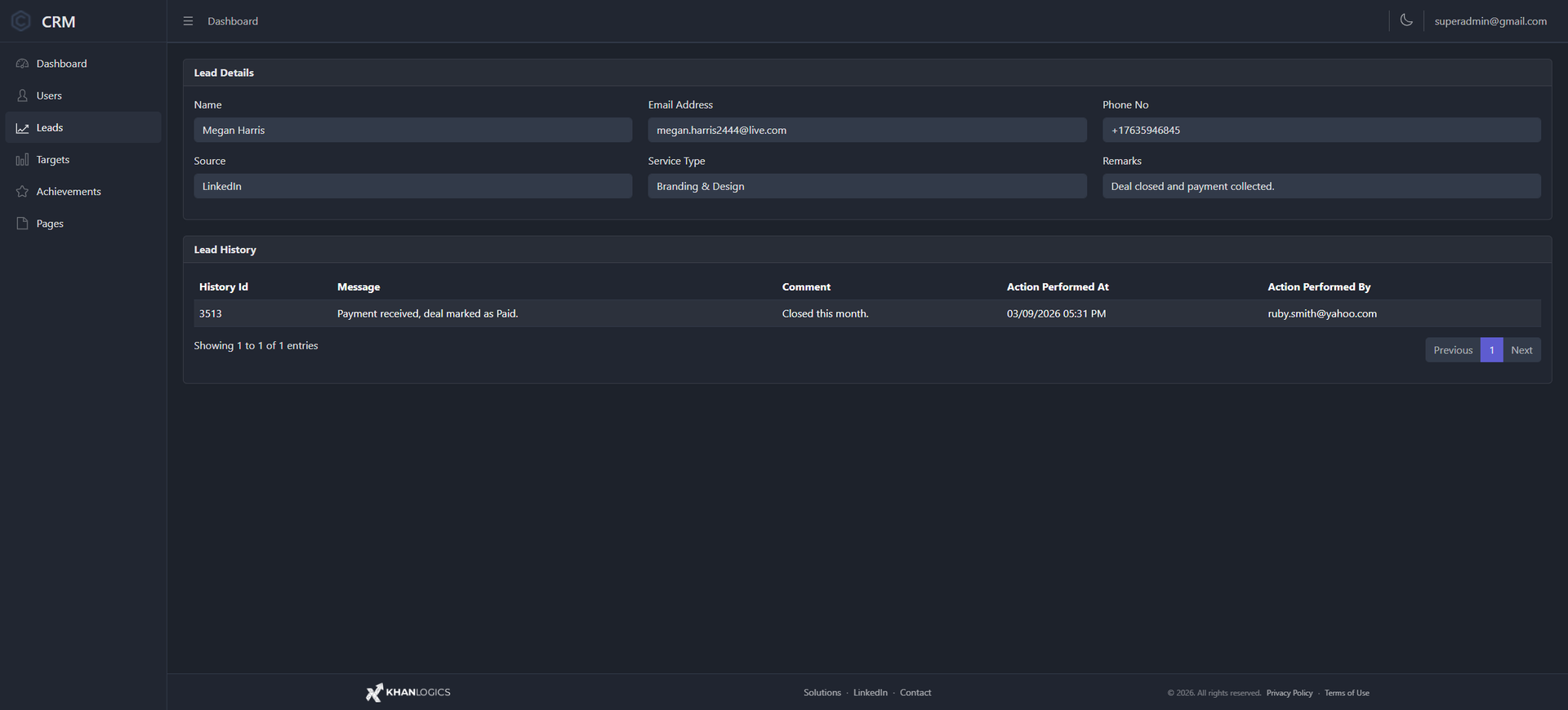The width and height of the screenshot is (1568, 710).
Task: Switch theme with the moon icon
Action: pos(1406,20)
